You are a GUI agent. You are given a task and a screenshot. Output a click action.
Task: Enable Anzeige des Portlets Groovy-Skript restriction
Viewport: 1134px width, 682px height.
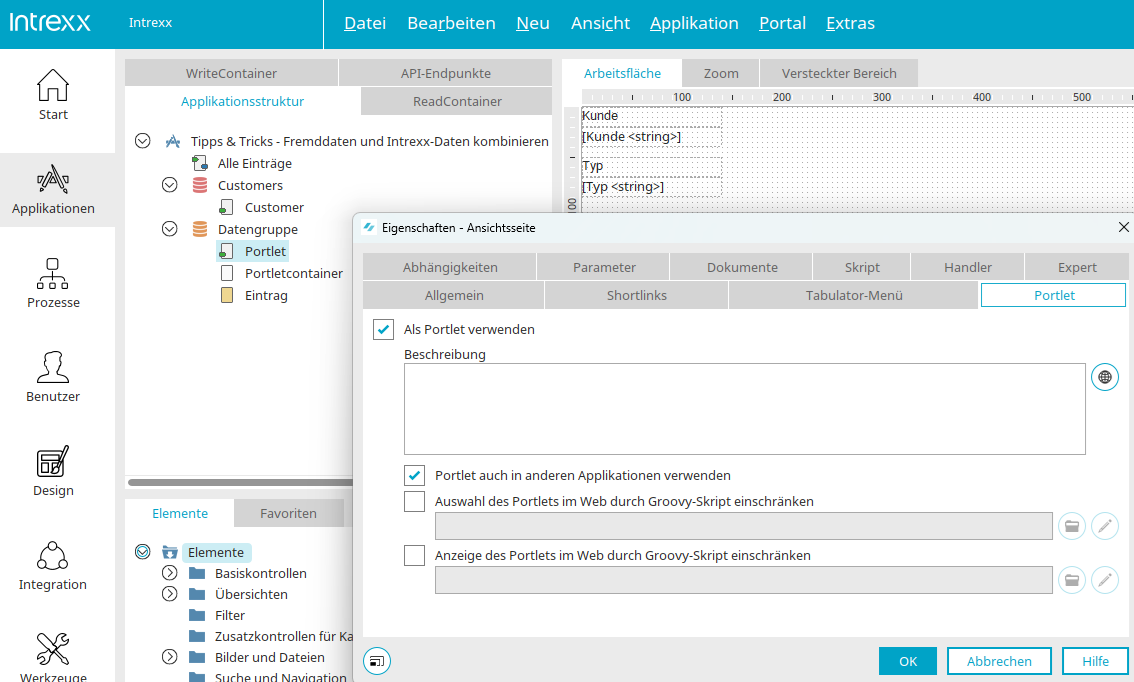pyautogui.click(x=414, y=555)
